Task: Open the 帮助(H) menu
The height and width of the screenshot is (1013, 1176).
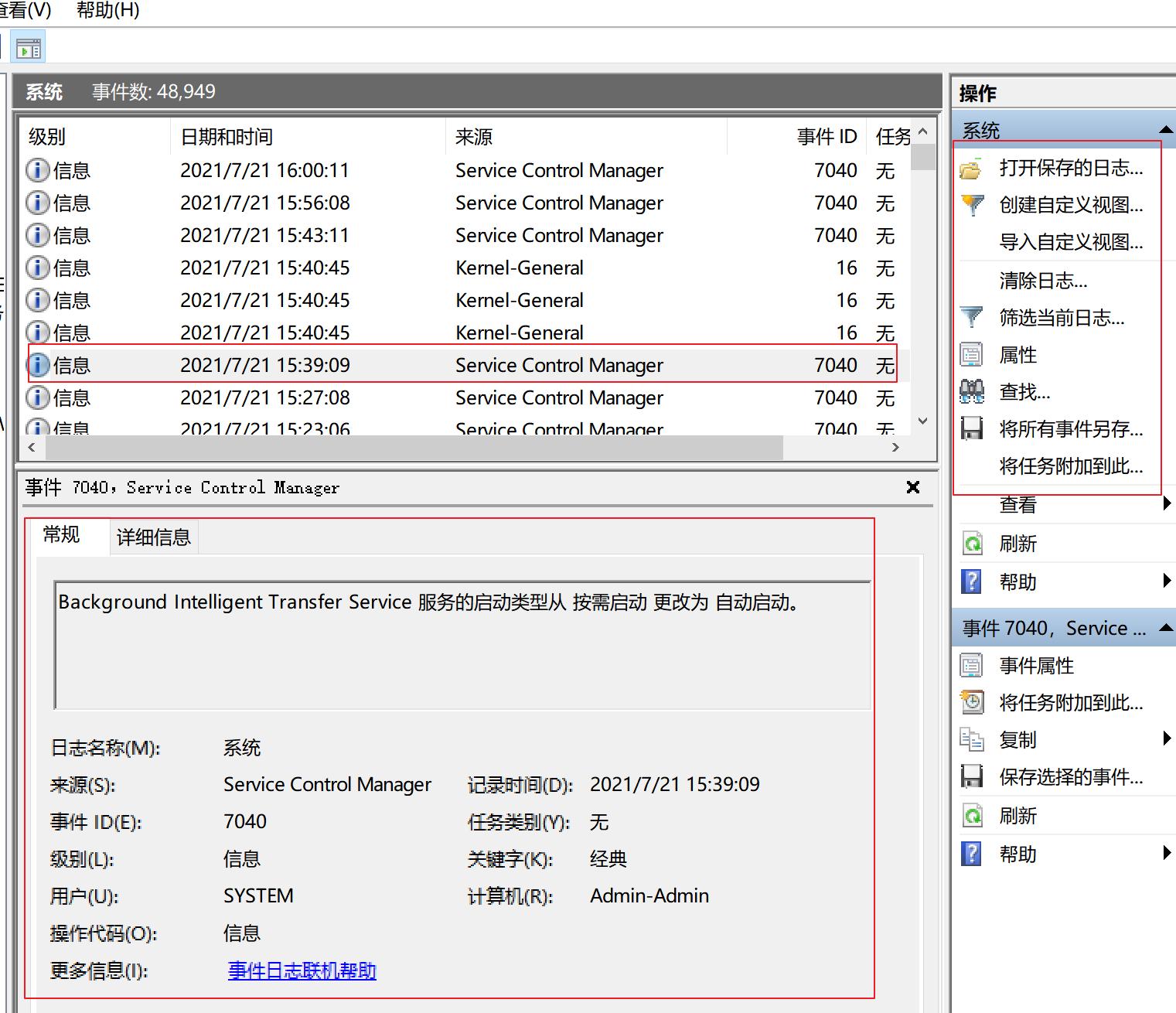Action: coord(108,11)
